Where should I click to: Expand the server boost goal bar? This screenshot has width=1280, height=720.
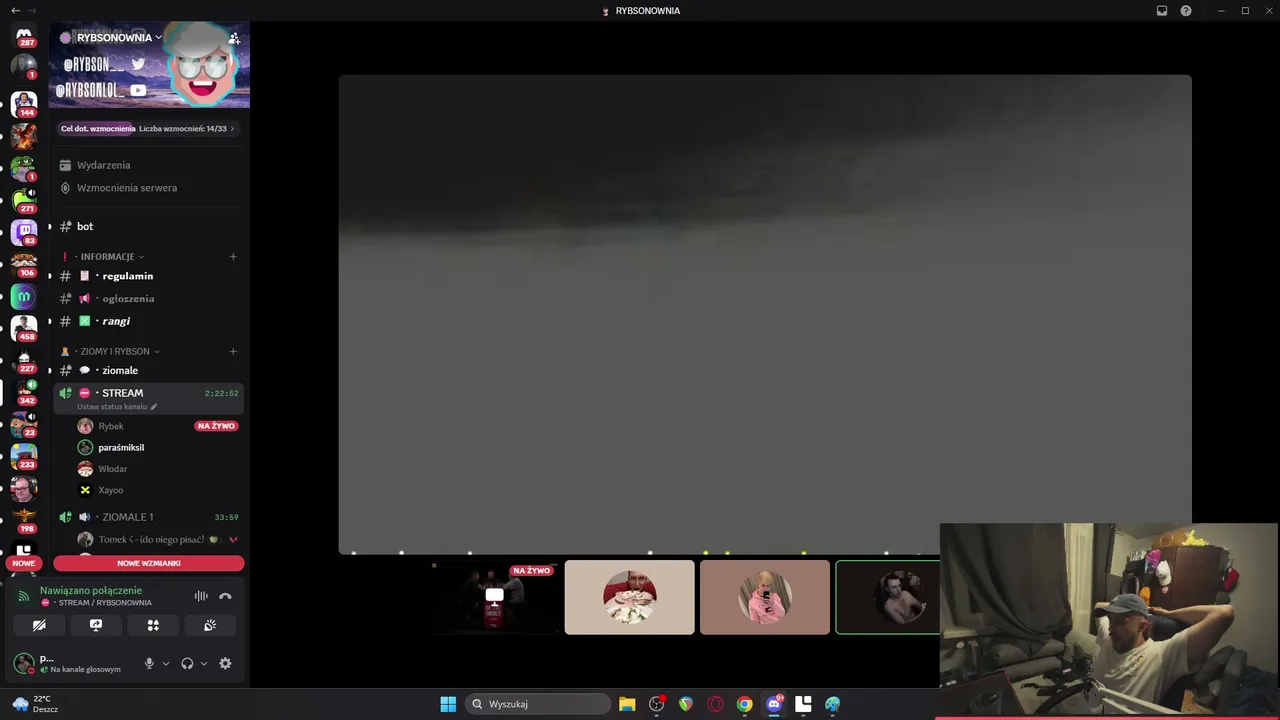[147, 128]
